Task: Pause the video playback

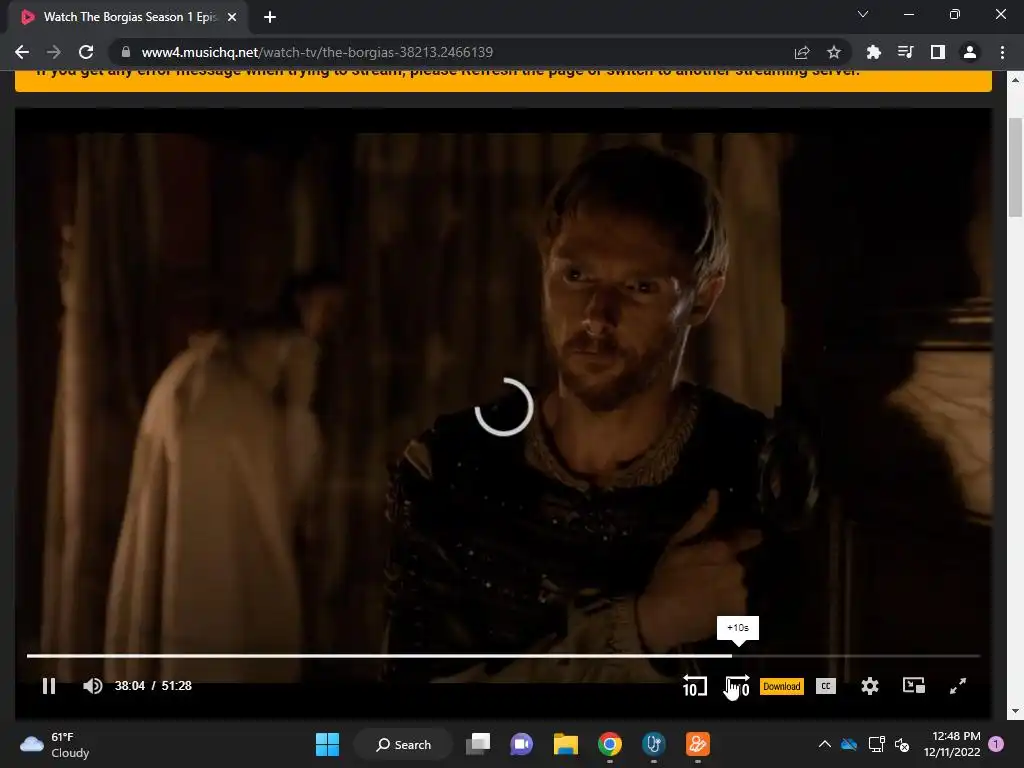Action: tap(49, 686)
